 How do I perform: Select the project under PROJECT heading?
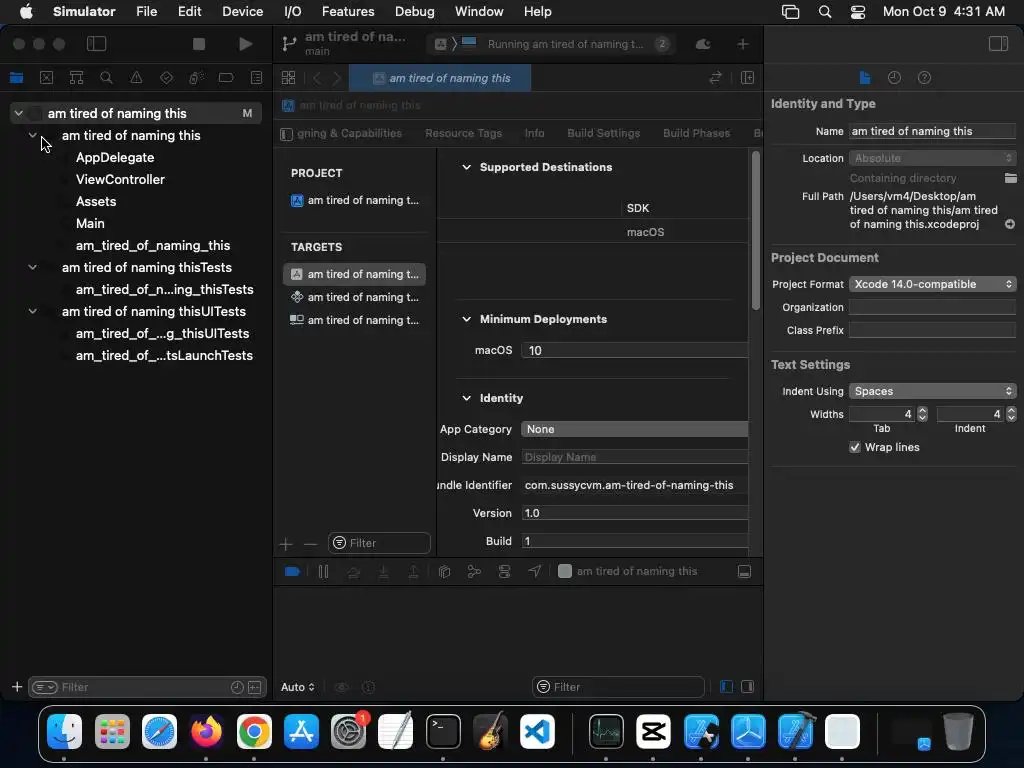pos(355,200)
